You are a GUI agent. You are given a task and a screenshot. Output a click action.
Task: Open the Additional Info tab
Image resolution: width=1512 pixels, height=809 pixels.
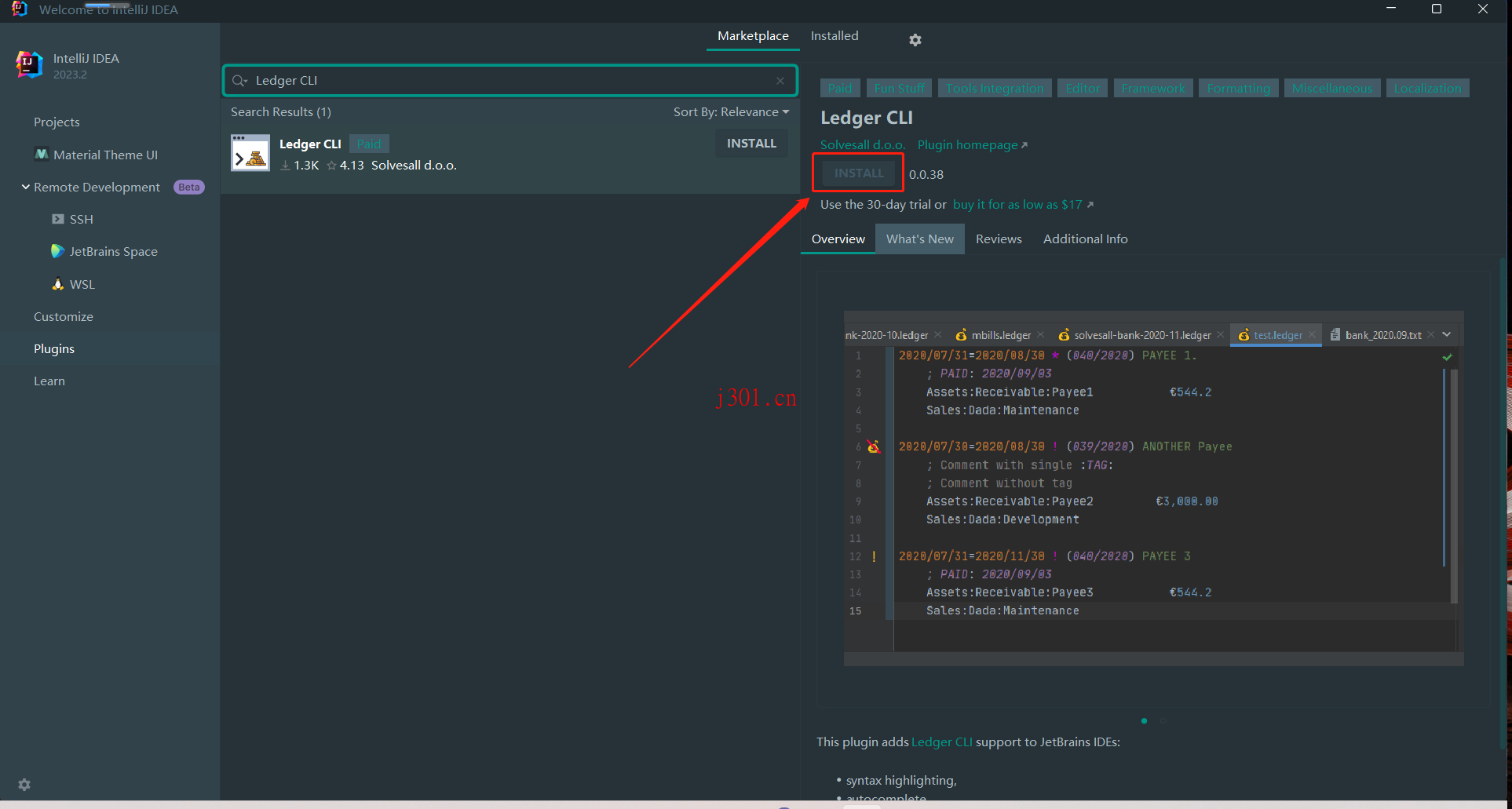coord(1085,239)
